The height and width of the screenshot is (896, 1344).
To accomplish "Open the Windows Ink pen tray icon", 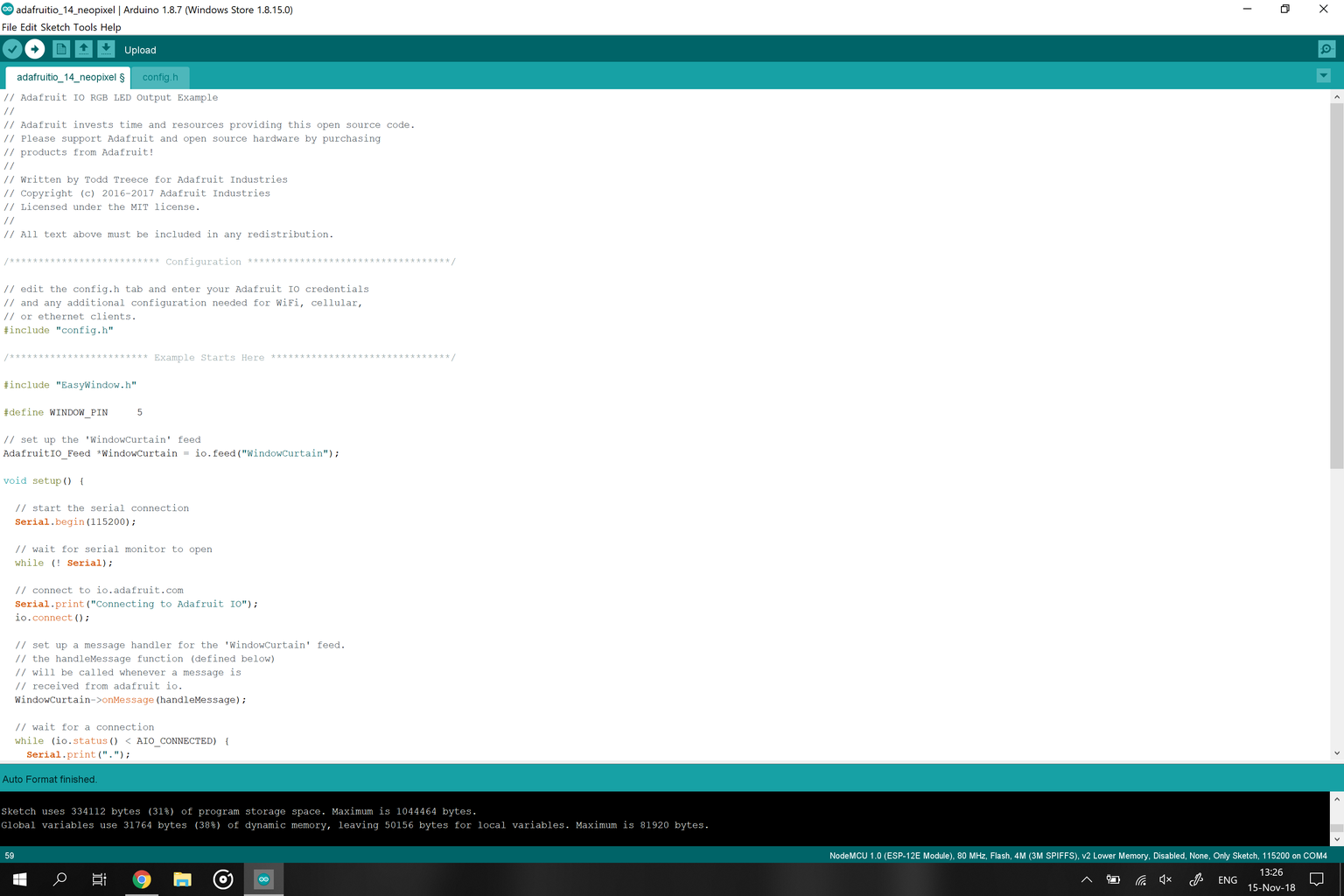I will tap(1196, 879).
